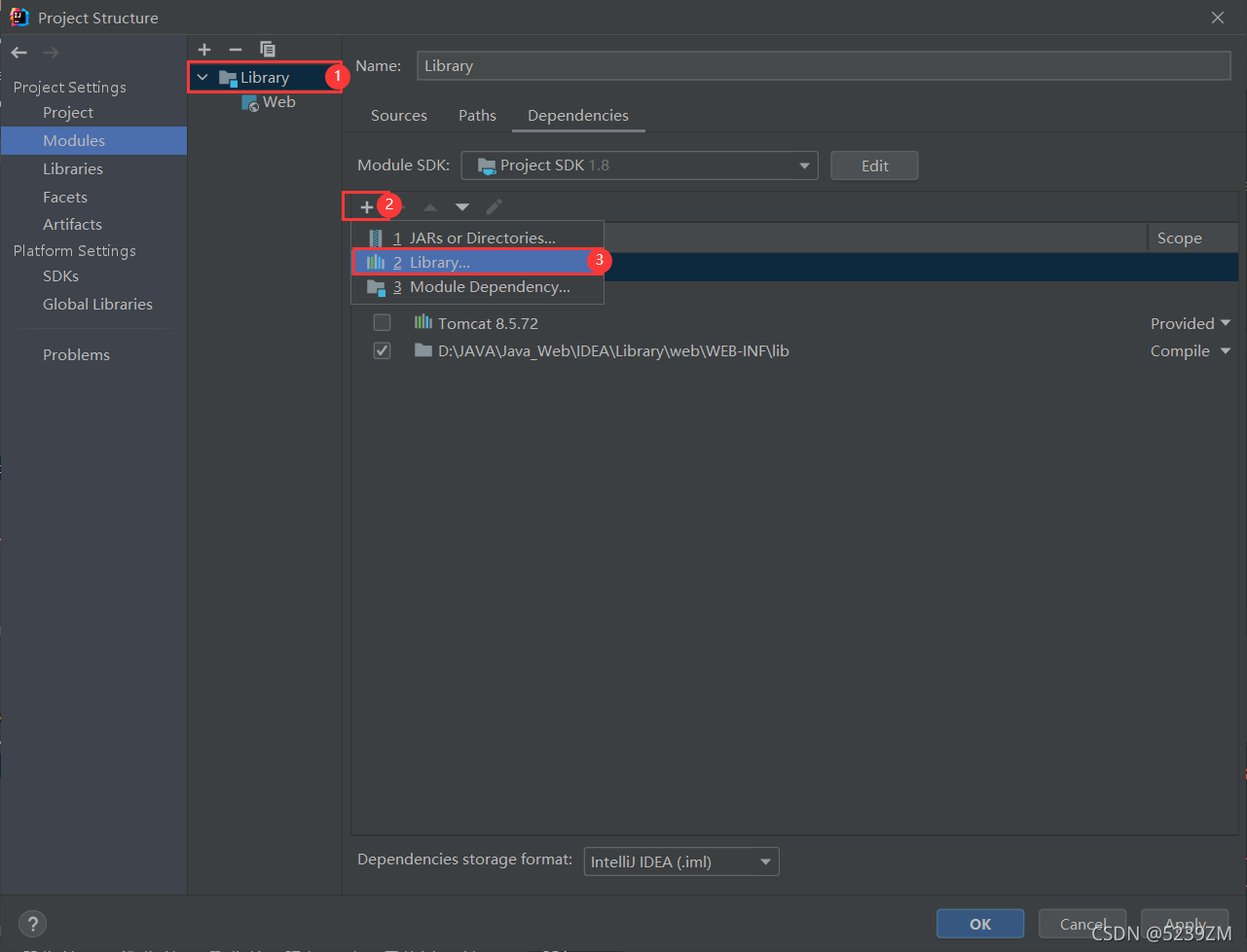Viewport: 1247px width, 952px height.
Task: Switch to the Paths tab
Action: (x=477, y=115)
